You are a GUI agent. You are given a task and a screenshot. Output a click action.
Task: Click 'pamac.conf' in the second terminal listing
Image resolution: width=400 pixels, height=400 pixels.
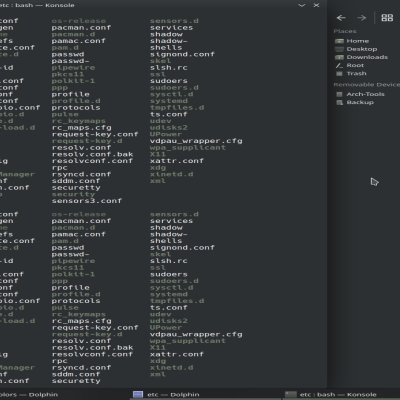pos(79,234)
